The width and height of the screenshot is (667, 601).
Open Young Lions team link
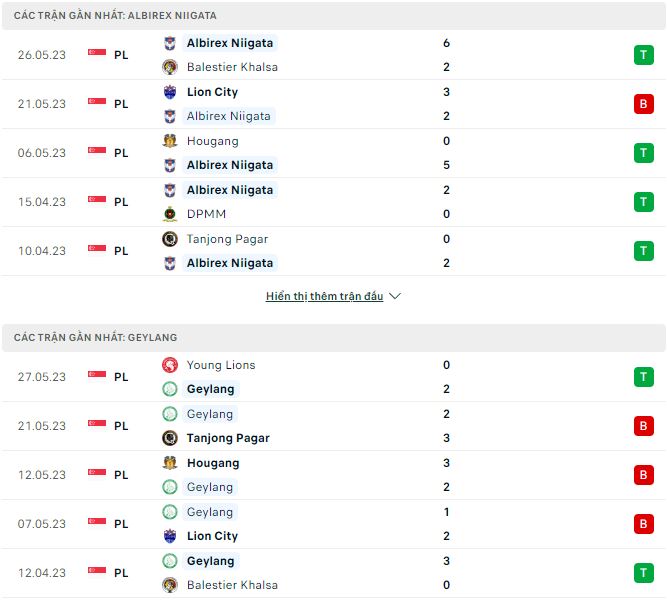coord(221,365)
